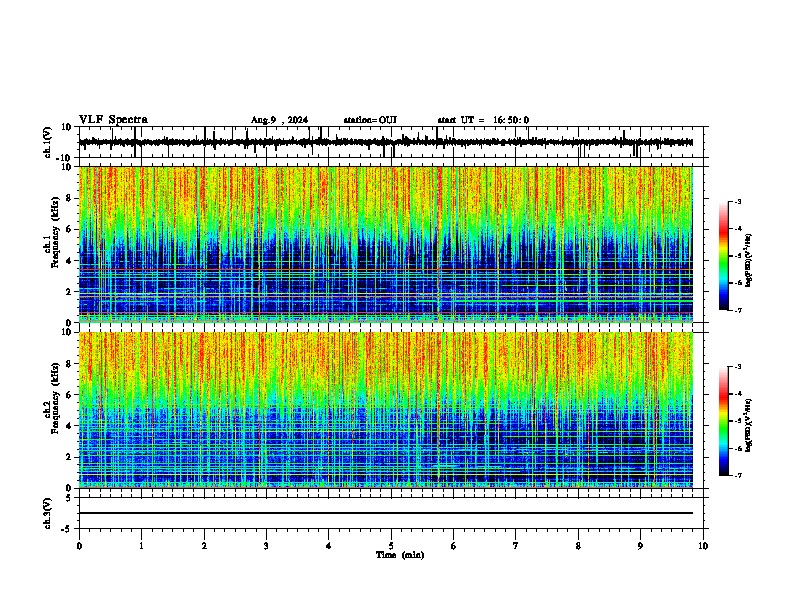This screenshot has height=612, width=792.
Task: Click the "Time (min)" x-axis label
Action: coord(400,555)
